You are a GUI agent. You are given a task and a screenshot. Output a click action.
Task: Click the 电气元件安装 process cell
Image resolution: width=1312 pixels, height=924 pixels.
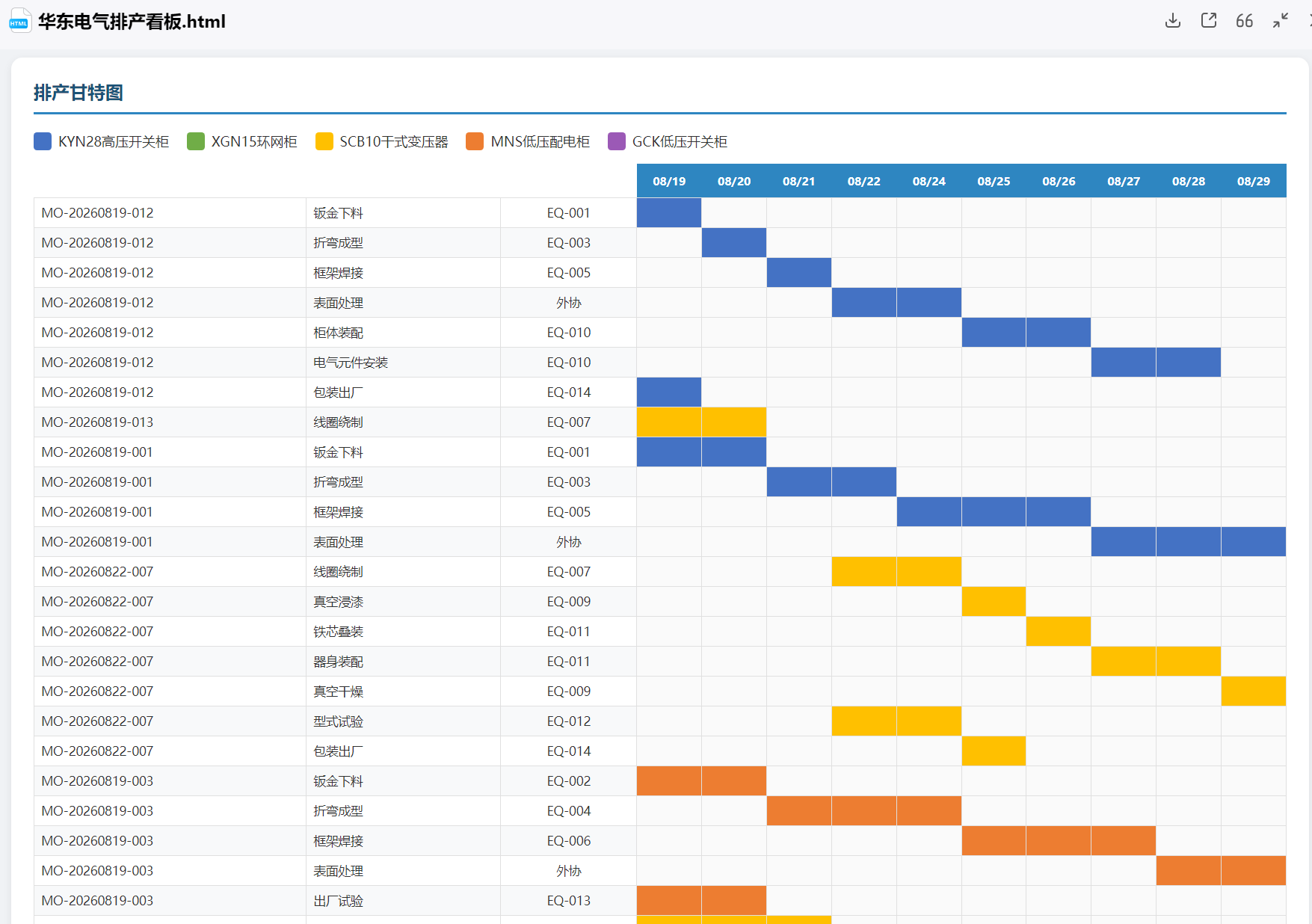tap(404, 363)
